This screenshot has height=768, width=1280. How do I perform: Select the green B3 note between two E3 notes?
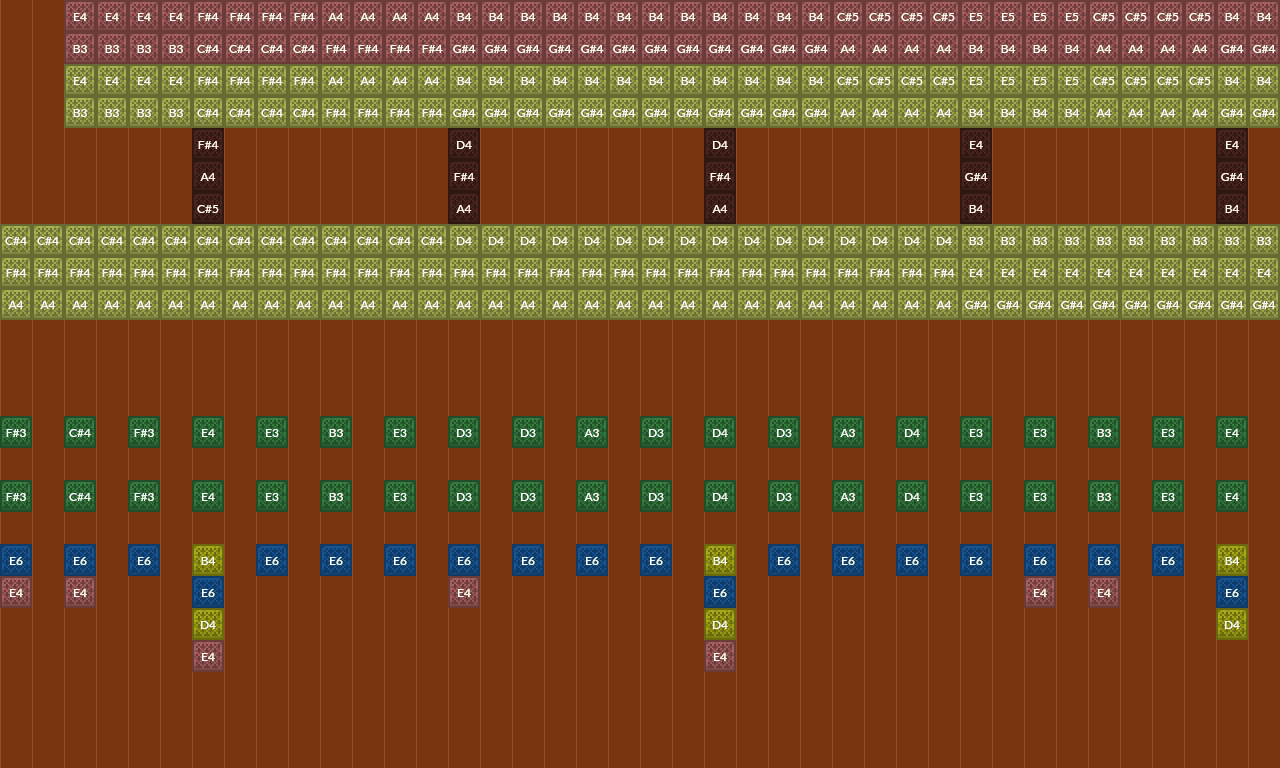tap(335, 432)
